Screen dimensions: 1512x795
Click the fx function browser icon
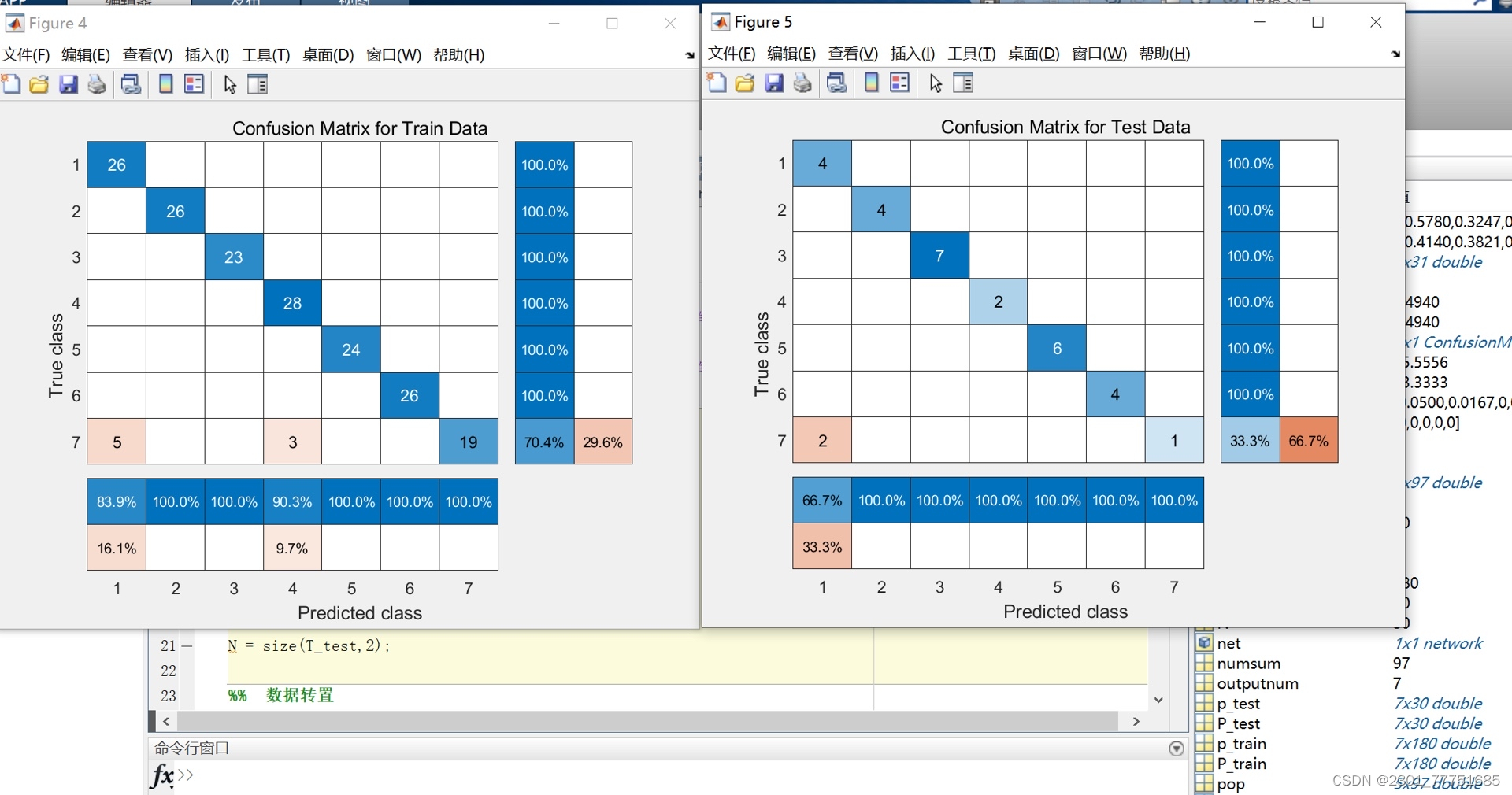(x=162, y=776)
